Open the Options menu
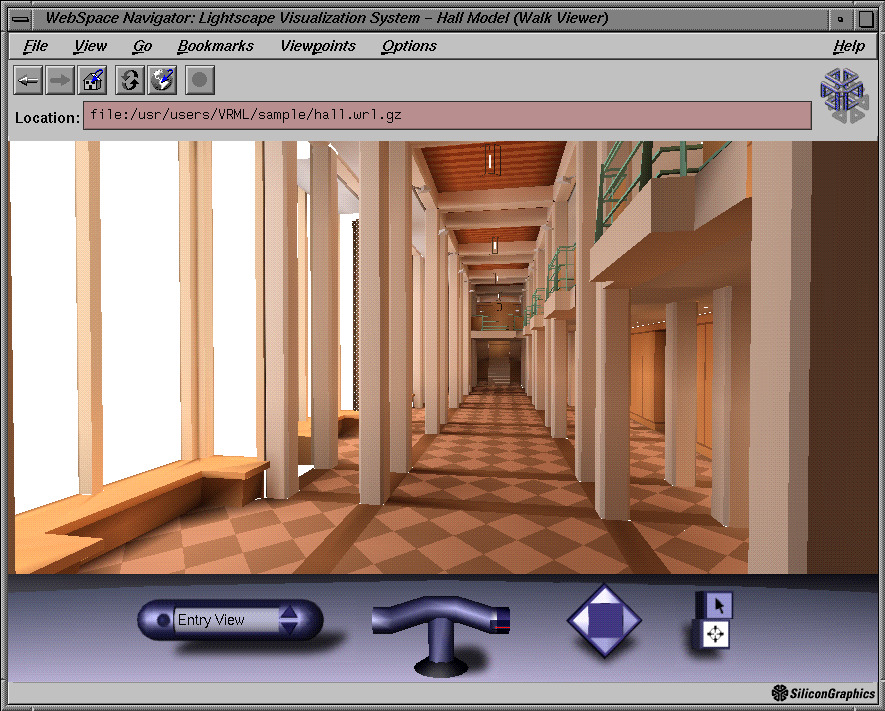This screenshot has width=885, height=711. 409,46
